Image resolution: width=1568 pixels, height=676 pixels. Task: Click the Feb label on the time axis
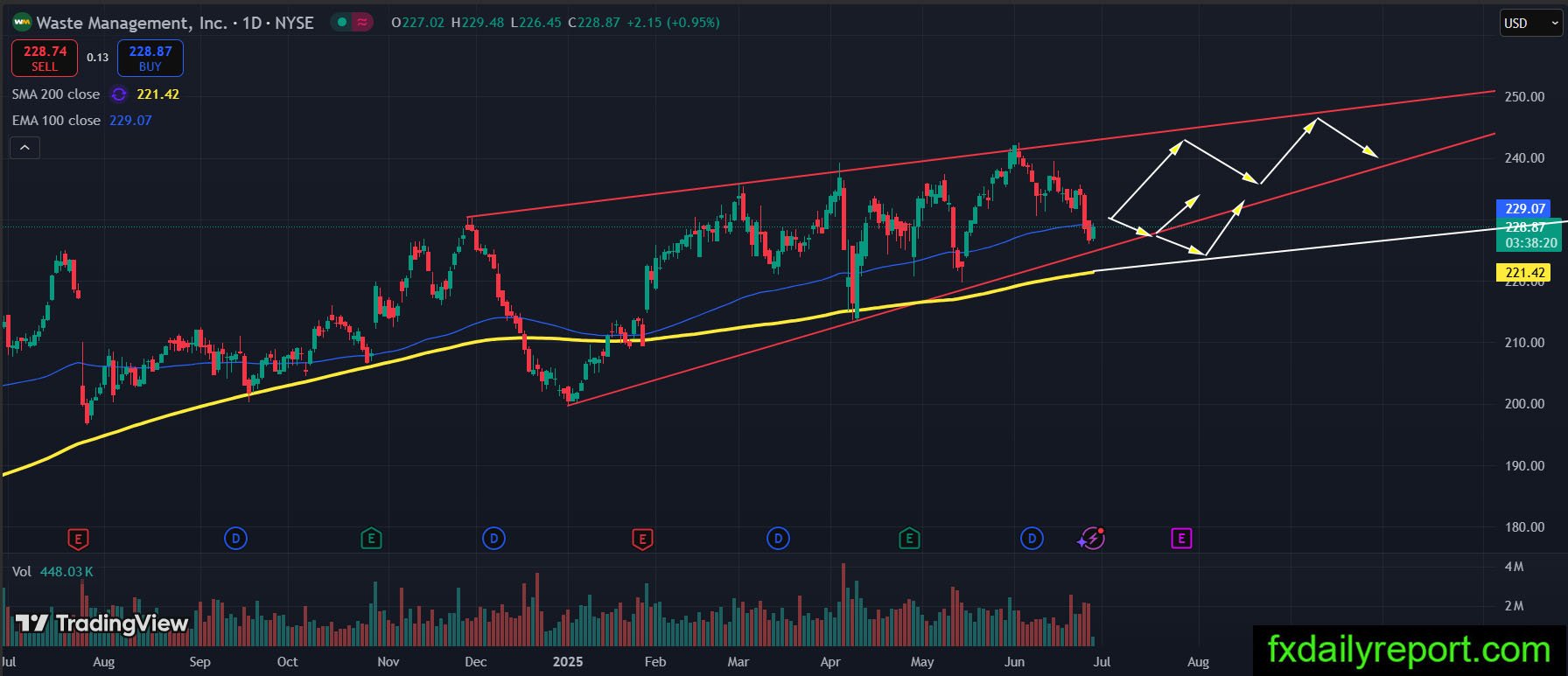tap(655, 662)
